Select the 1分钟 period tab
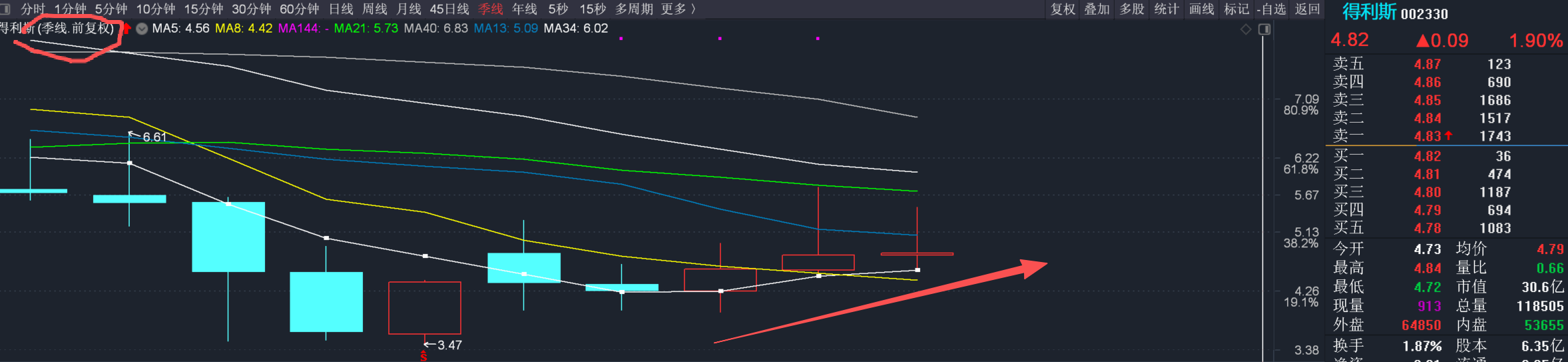This screenshot has height=362, width=1568. coord(70,9)
